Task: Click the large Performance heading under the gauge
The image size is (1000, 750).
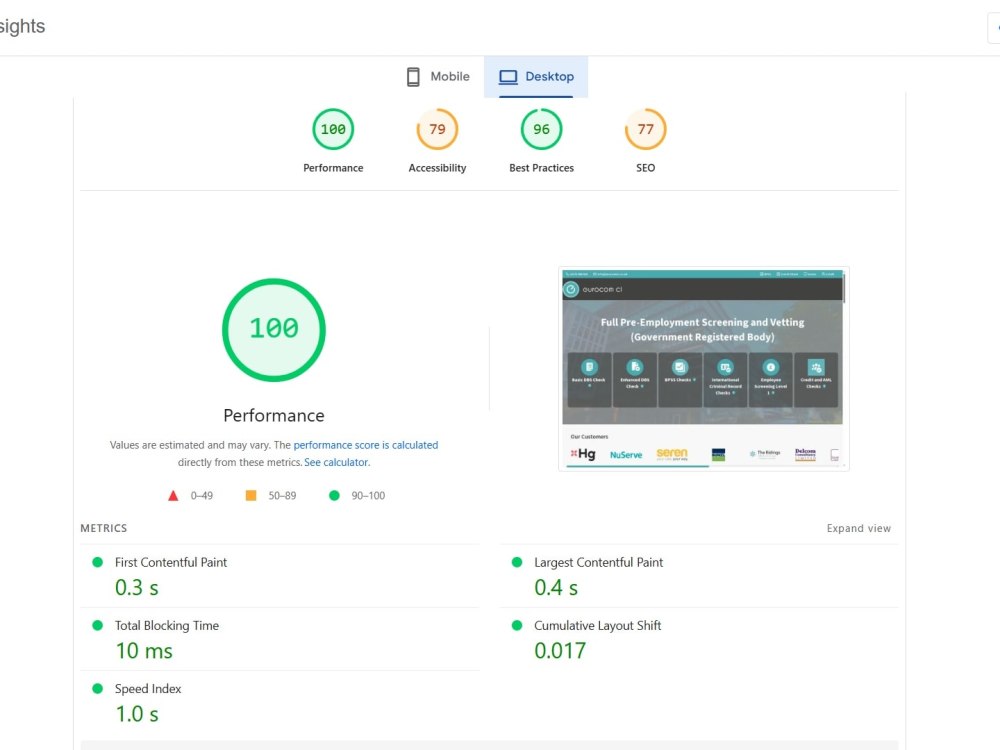Action: 274,416
